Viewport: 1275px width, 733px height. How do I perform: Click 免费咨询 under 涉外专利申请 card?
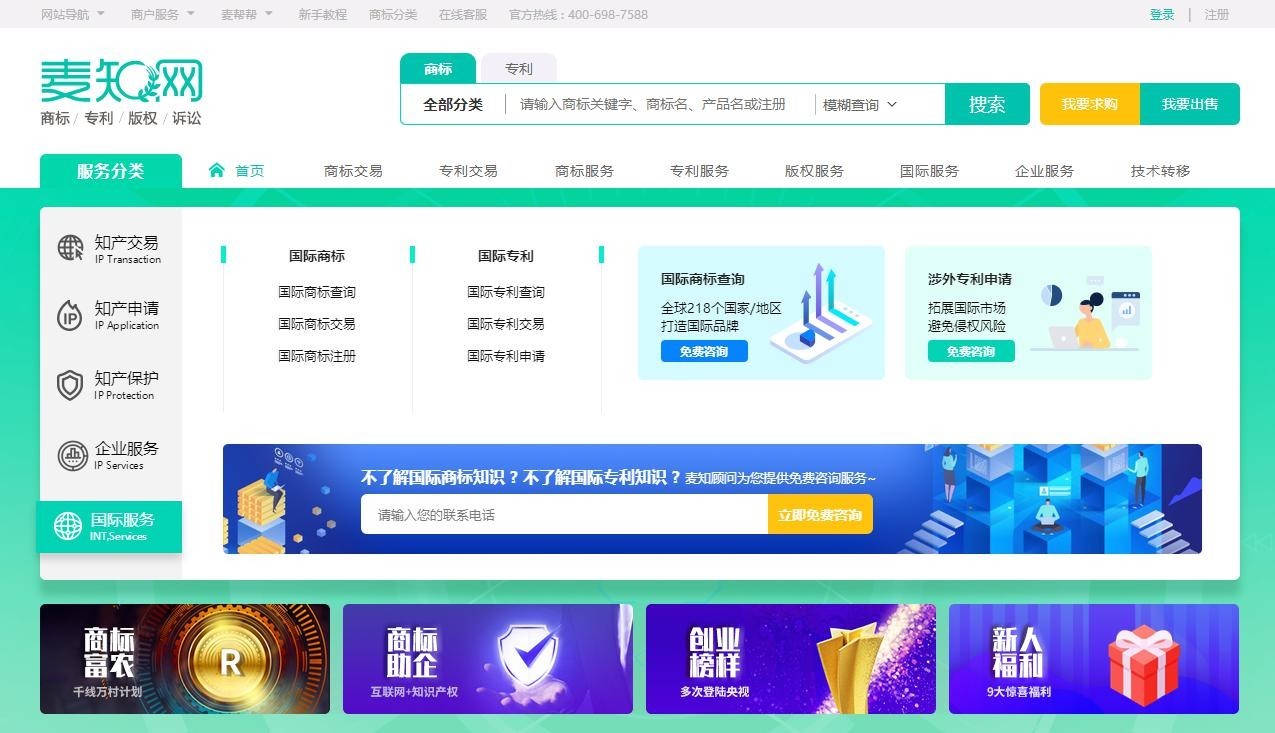pyautogui.click(x=970, y=351)
